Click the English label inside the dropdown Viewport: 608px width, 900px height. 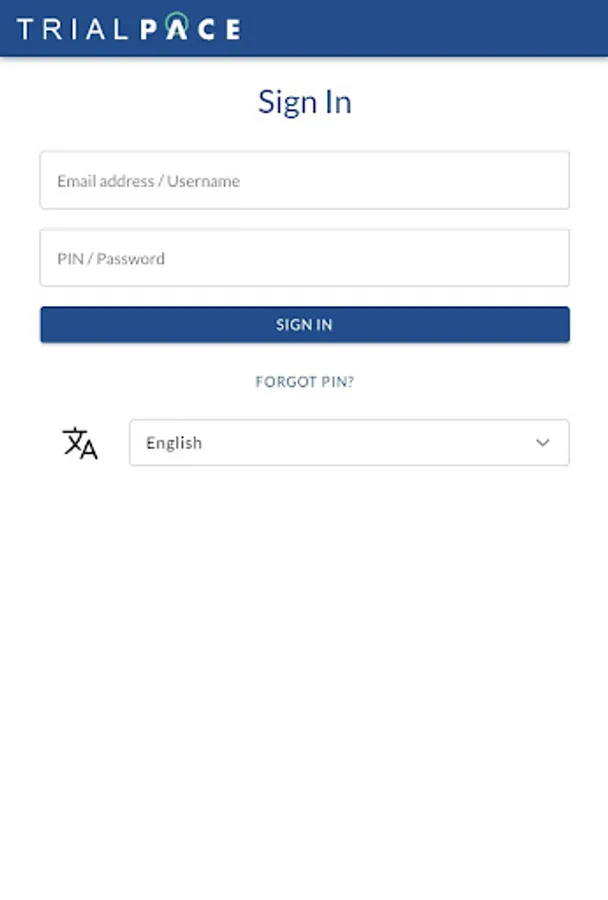173,442
